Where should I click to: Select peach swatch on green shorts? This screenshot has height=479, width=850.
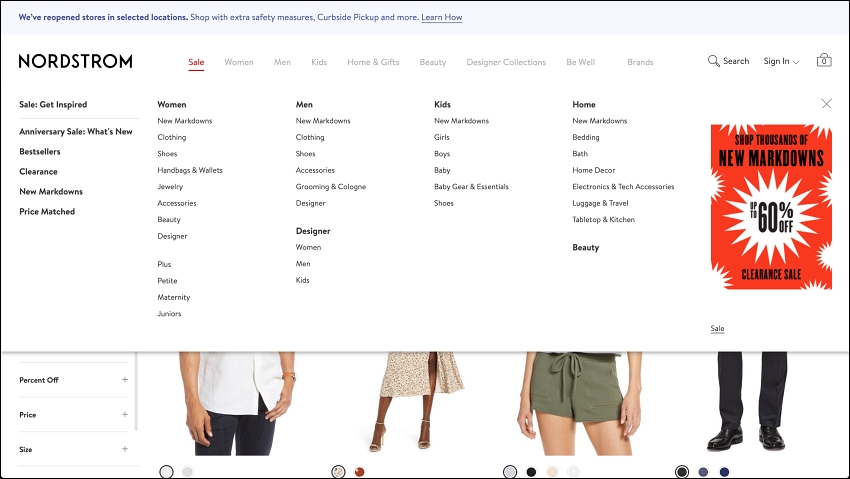[x=552, y=472]
